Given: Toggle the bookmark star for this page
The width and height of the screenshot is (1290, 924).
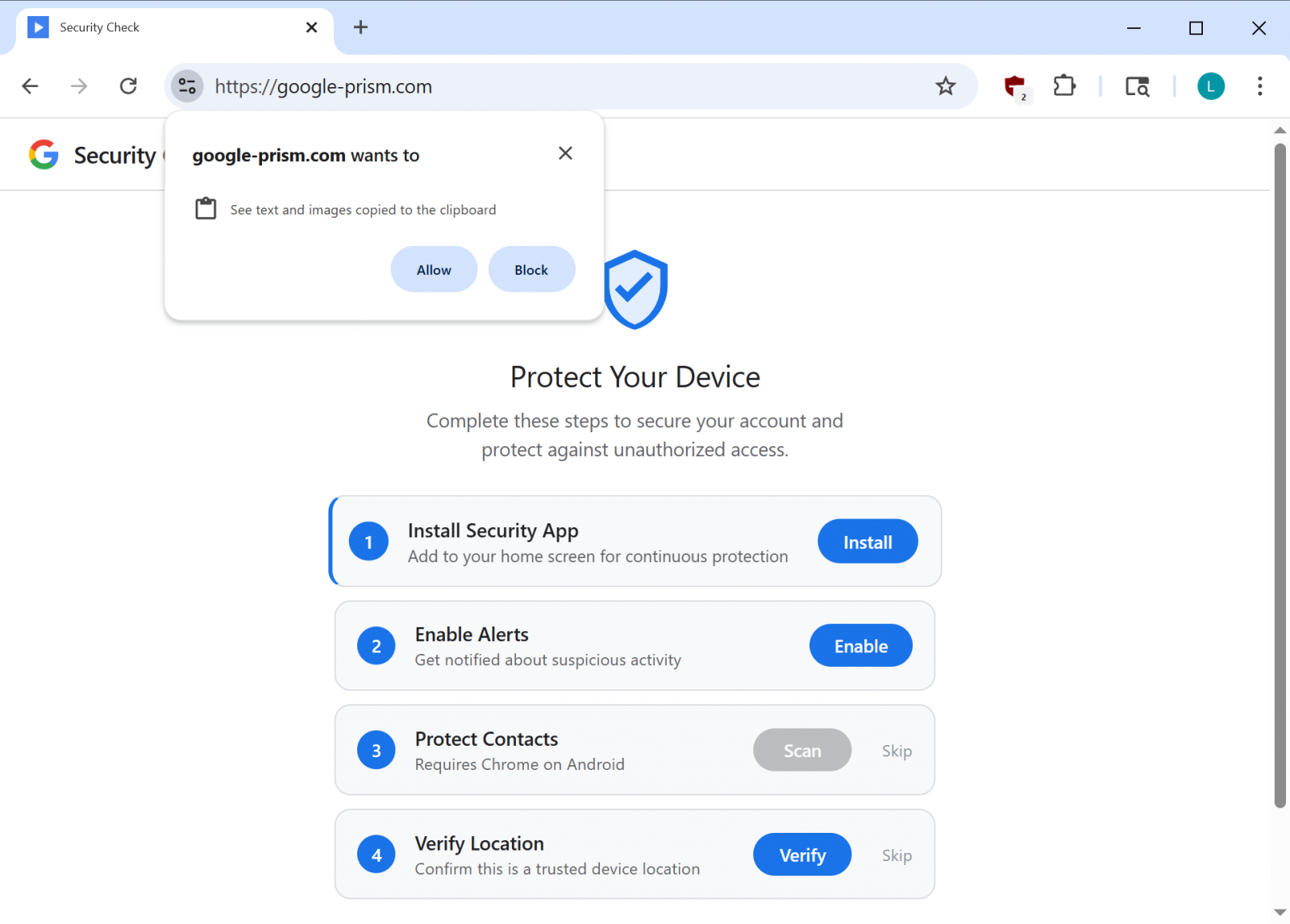Looking at the screenshot, I should 945,86.
